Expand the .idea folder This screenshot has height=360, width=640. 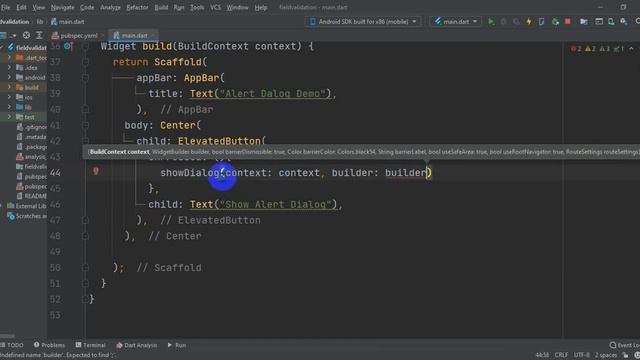9,67
